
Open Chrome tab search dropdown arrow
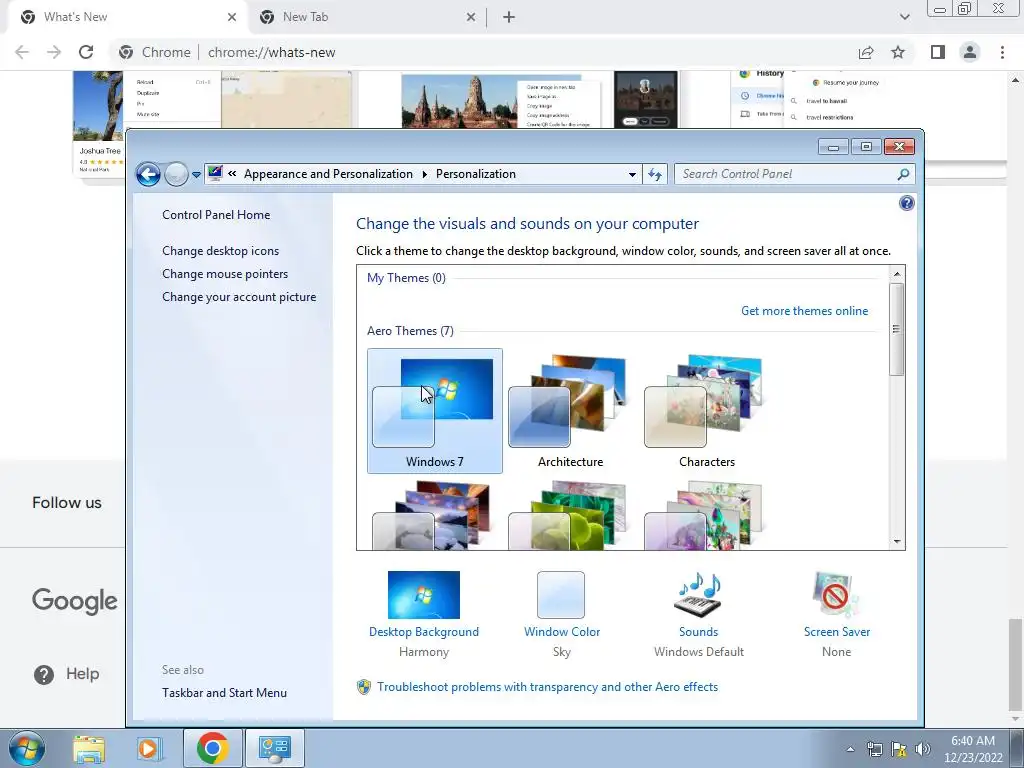tap(904, 17)
